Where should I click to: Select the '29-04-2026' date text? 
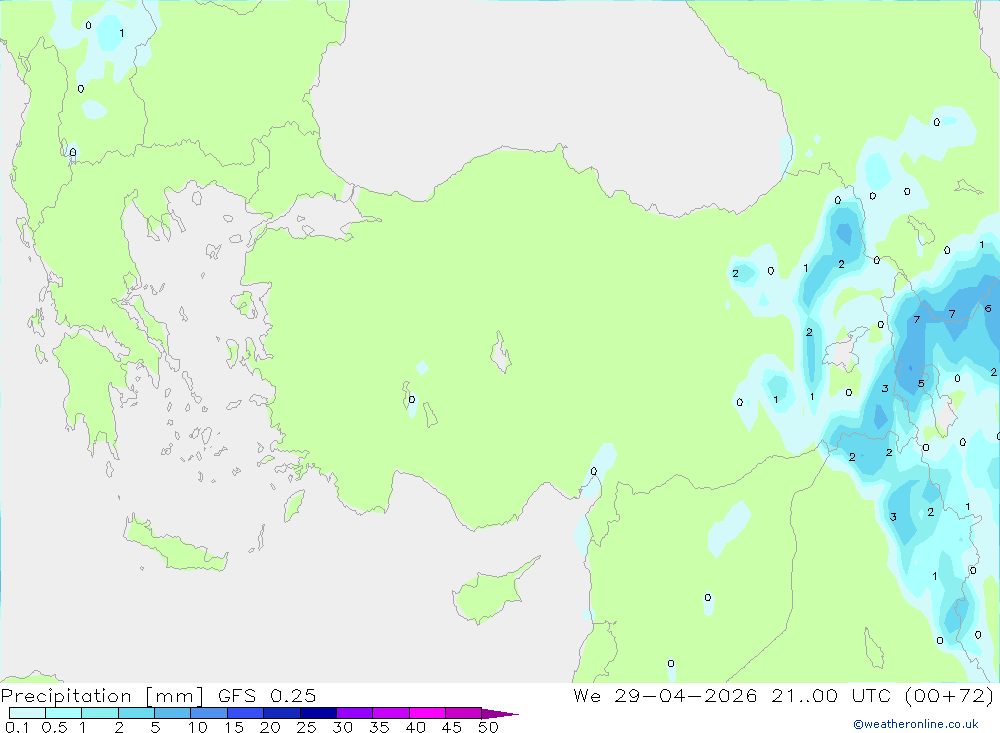coord(686,695)
